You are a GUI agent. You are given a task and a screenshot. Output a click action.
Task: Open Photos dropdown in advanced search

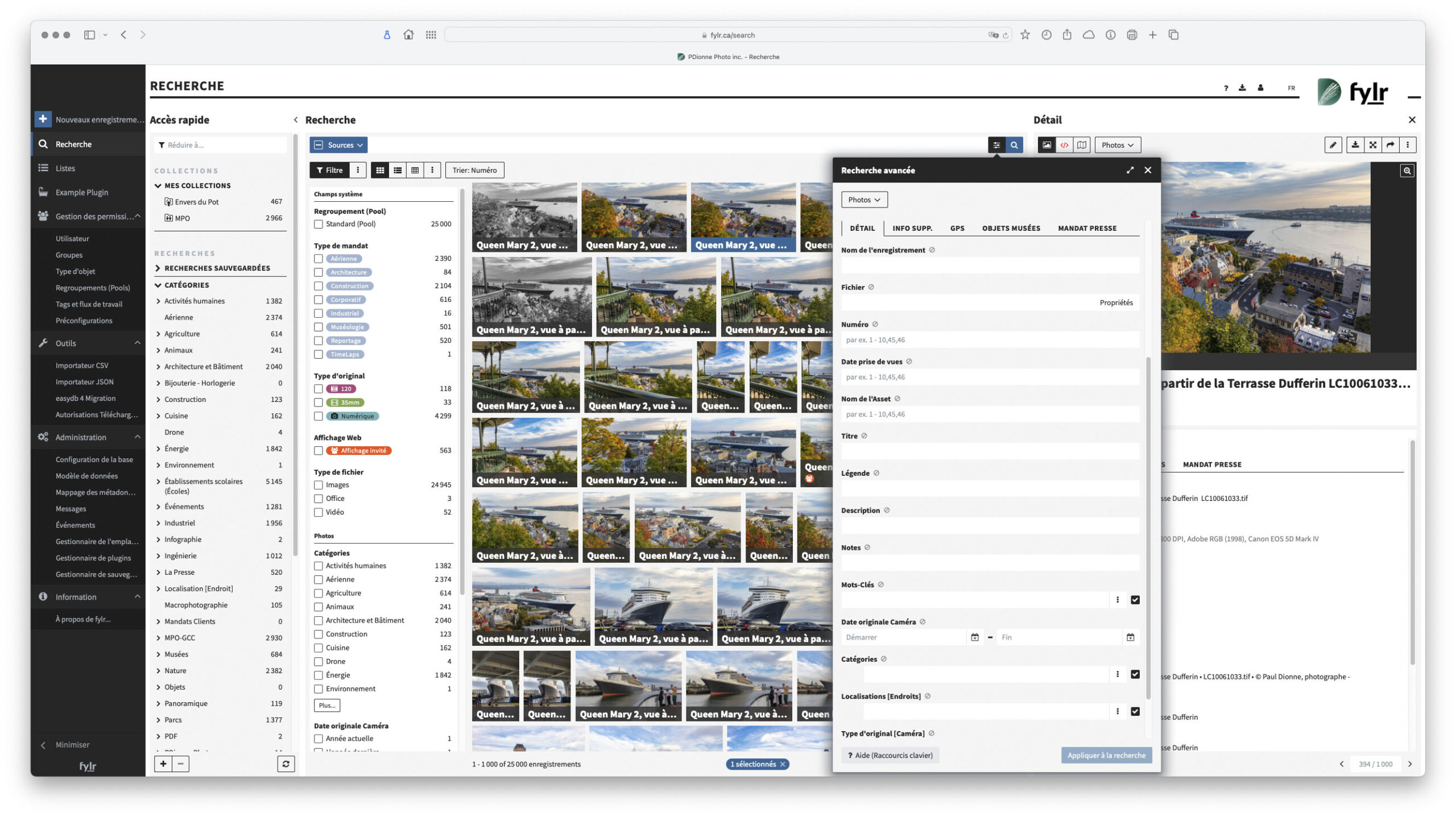point(864,200)
